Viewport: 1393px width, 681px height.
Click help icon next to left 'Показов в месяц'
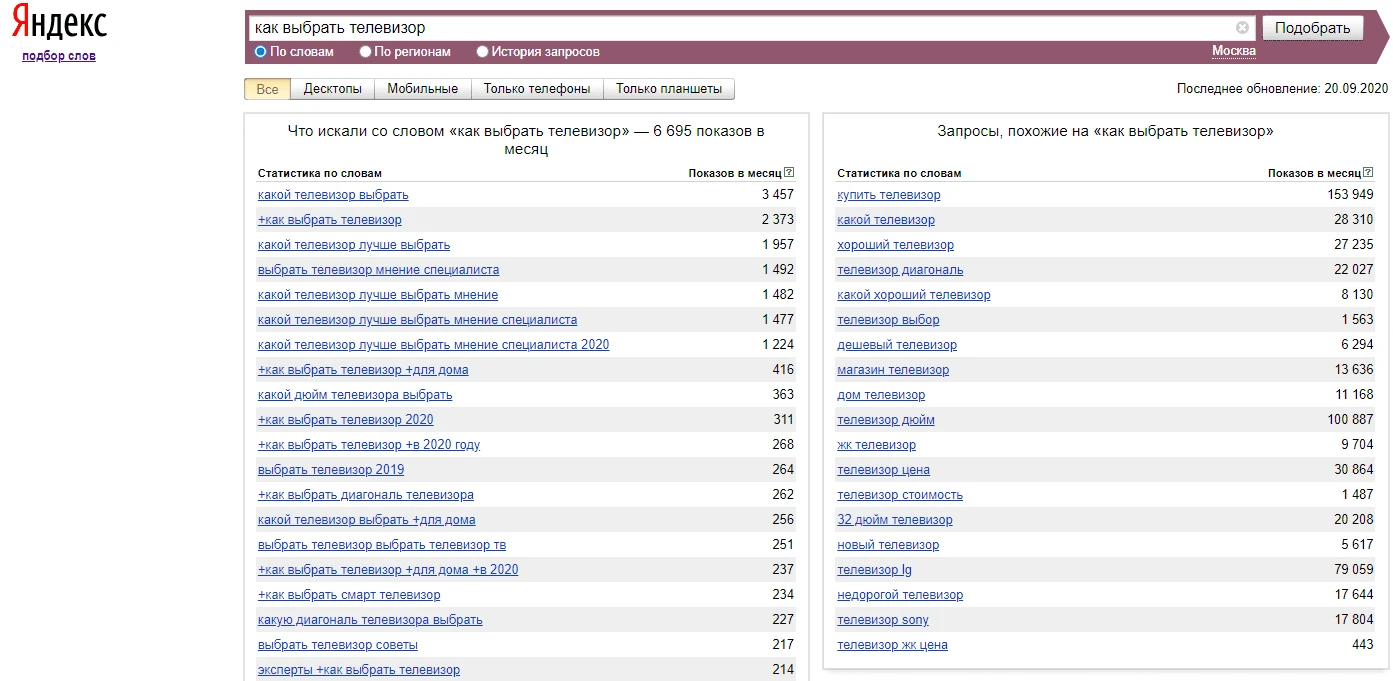789,173
